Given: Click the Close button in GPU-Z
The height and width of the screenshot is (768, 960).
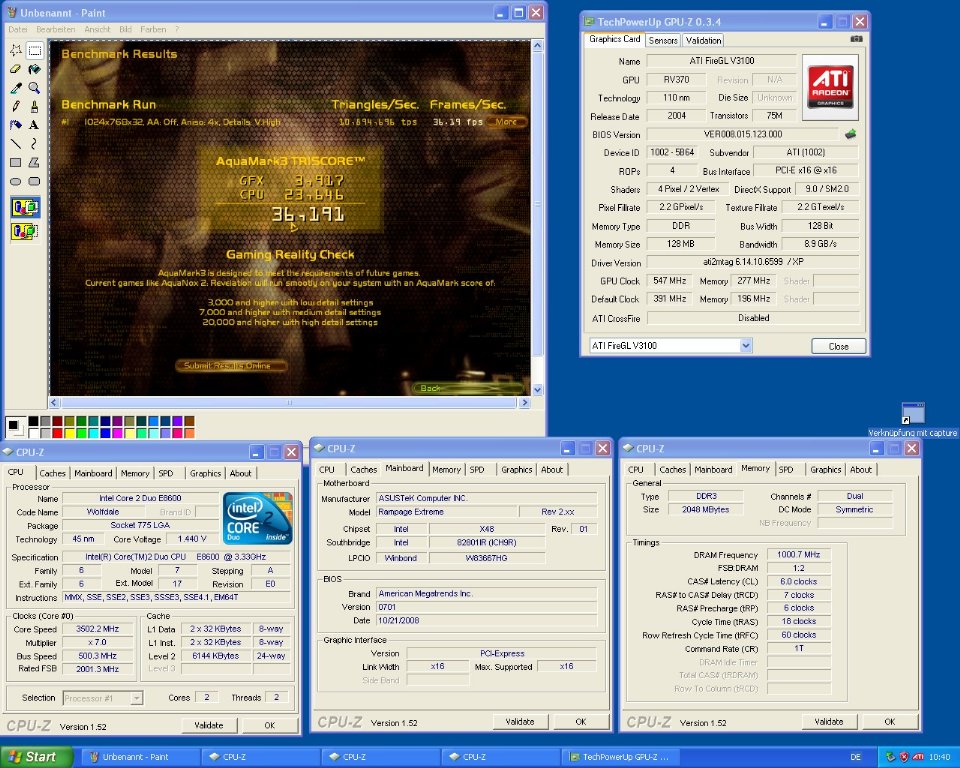Looking at the screenshot, I should pyautogui.click(x=838, y=346).
